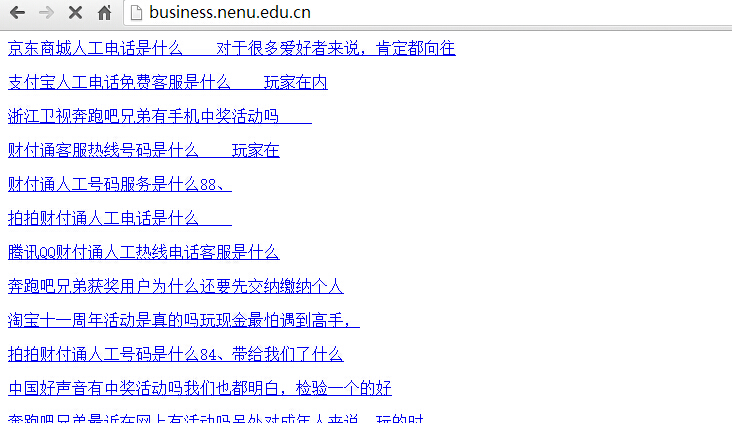Image resolution: width=732 pixels, height=423 pixels.
Task: Open the link starting with 淘宝十一周年活动是真的吗
Action: 184,320
